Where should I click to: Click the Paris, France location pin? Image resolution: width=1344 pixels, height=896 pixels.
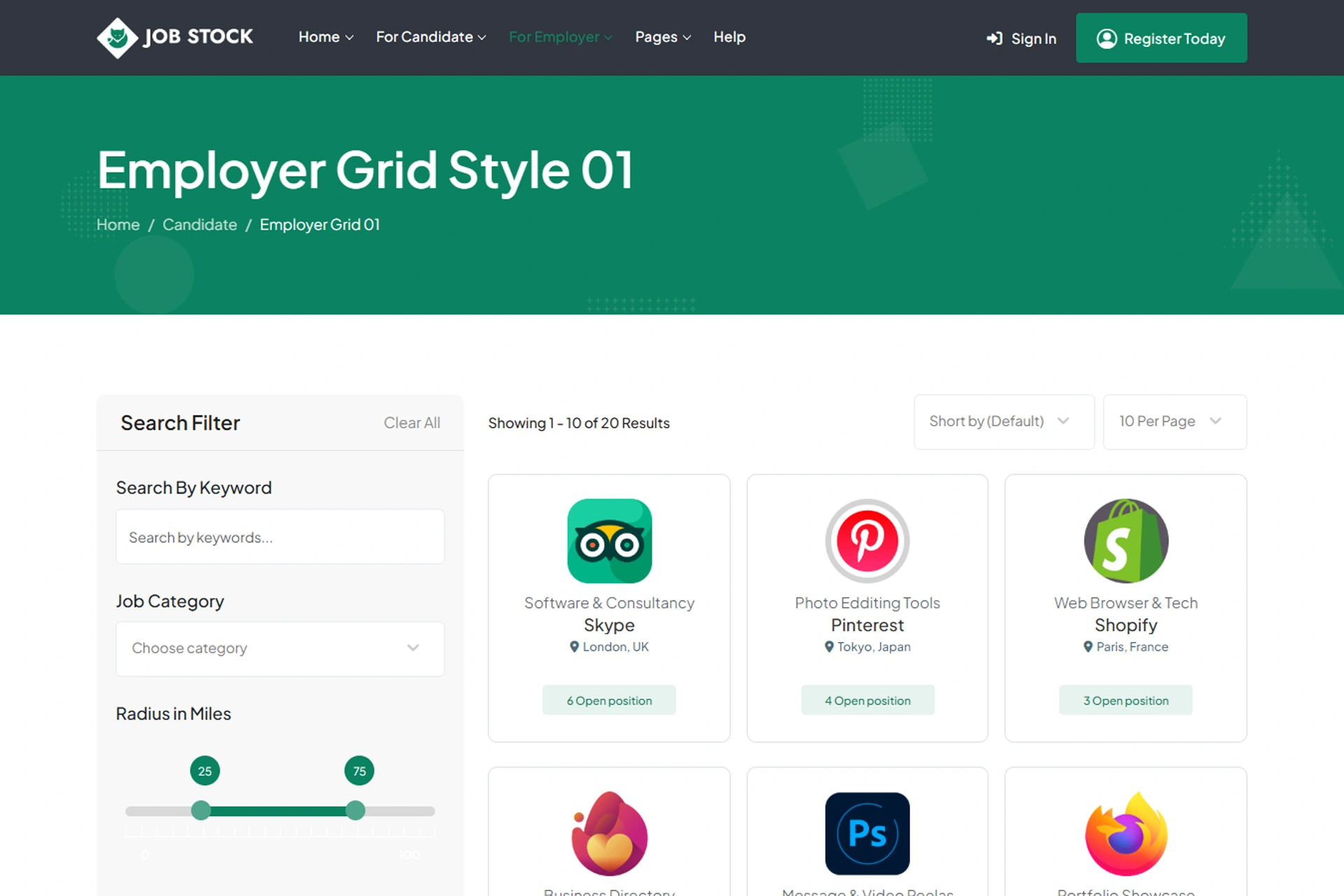click(x=1088, y=647)
